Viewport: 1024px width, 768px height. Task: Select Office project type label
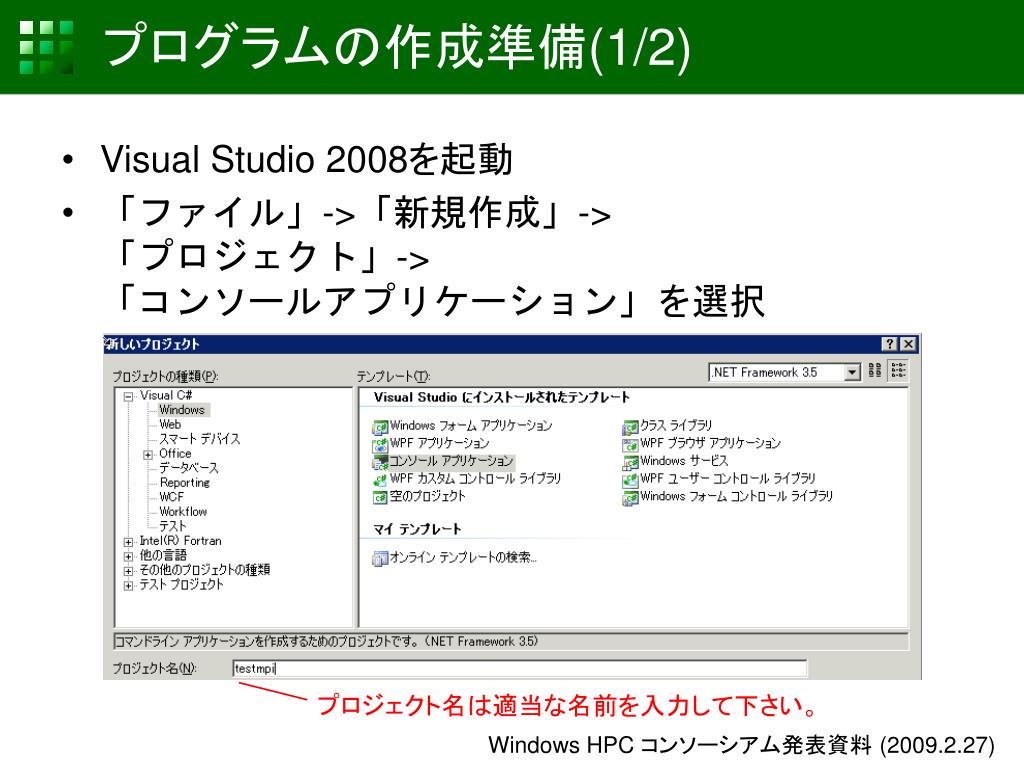pos(175,453)
